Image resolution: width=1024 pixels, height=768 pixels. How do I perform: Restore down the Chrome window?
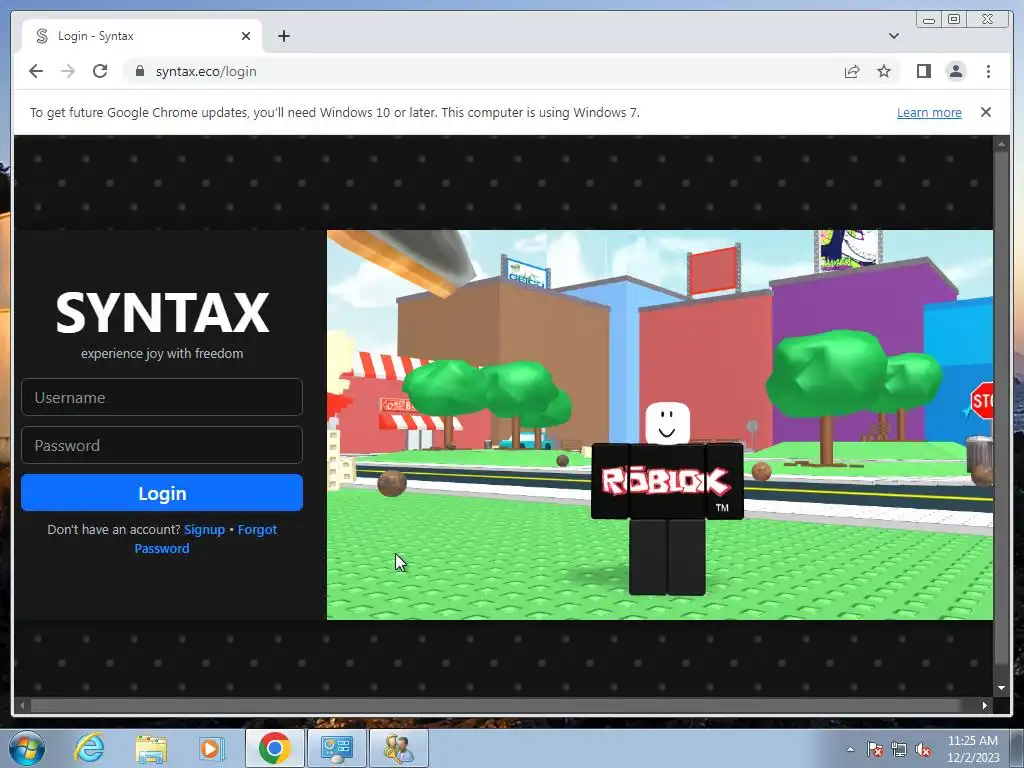click(954, 20)
